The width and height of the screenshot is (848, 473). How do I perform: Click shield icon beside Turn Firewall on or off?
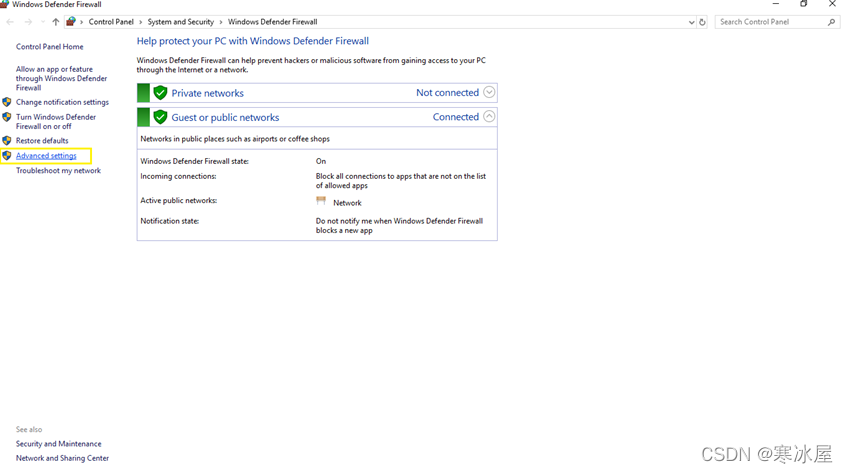pos(7,117)
